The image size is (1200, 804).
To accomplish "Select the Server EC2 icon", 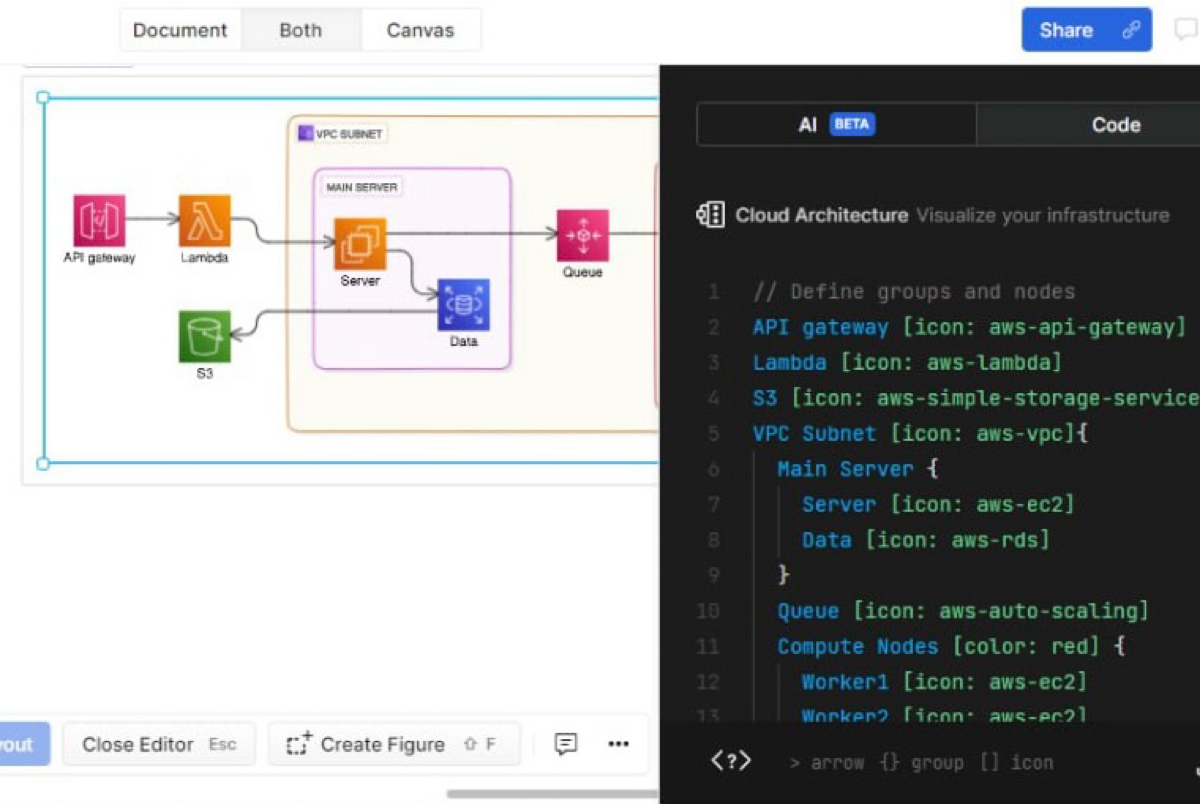I will 360,244.
